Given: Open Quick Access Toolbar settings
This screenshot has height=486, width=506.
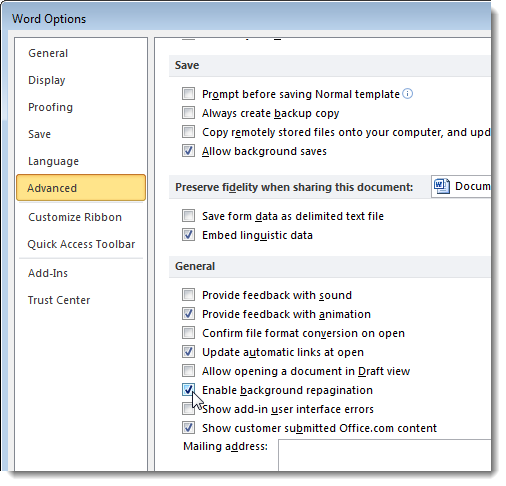Looking at the screenshot, I should click(81, 244).
